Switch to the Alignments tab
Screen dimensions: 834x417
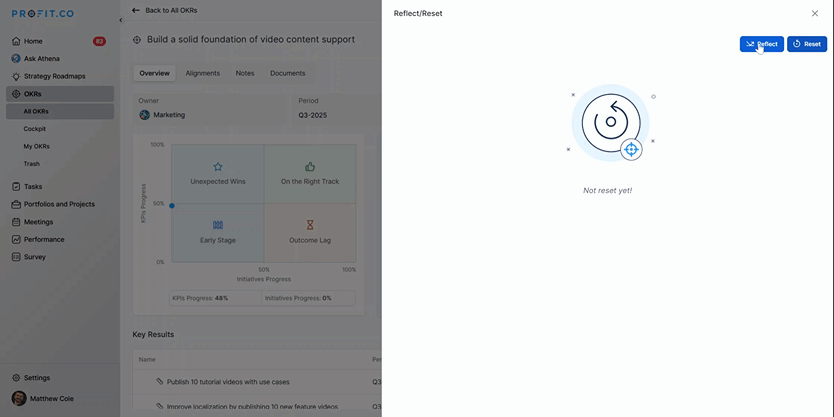203,73
